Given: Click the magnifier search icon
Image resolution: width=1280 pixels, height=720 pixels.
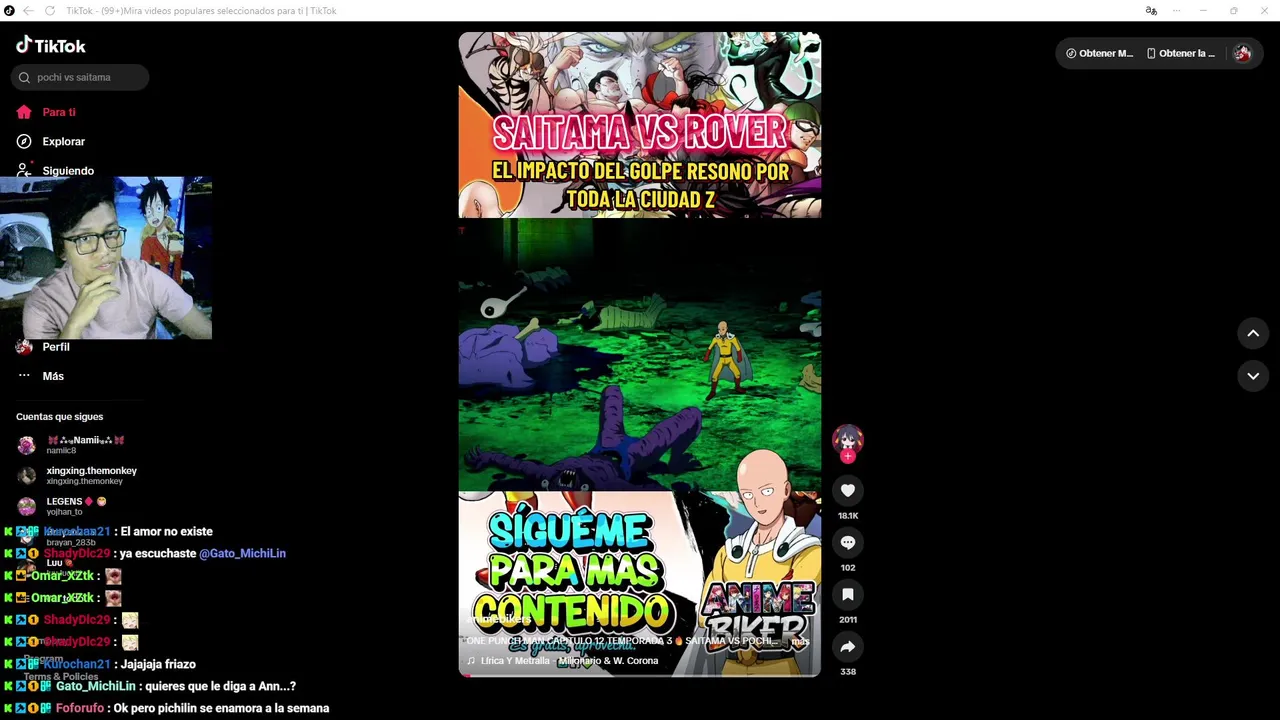Looking at the screenshot, I should (x=25, y=77).
